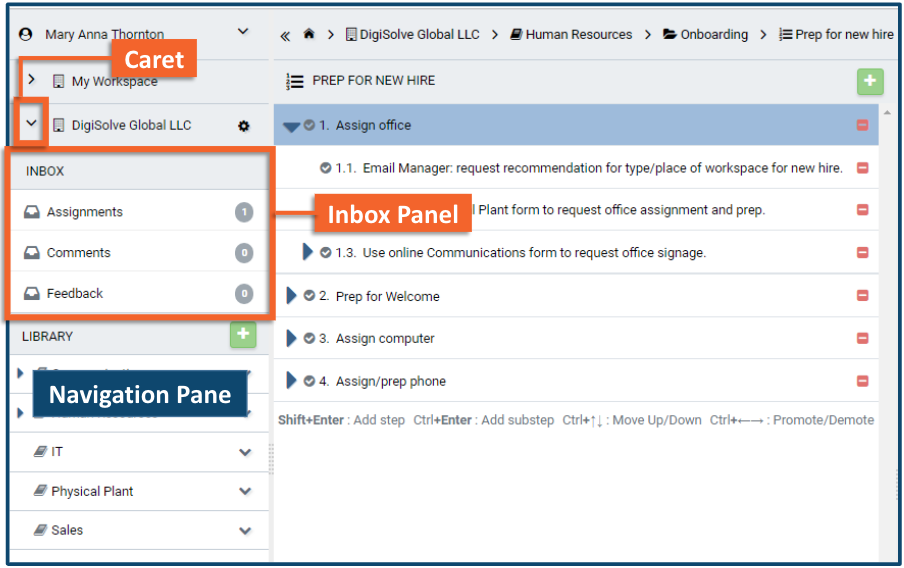Remove step 1.1 Email Manager with minus icon
The height and width of the screenshot is (568, 904).
(862, 168)
